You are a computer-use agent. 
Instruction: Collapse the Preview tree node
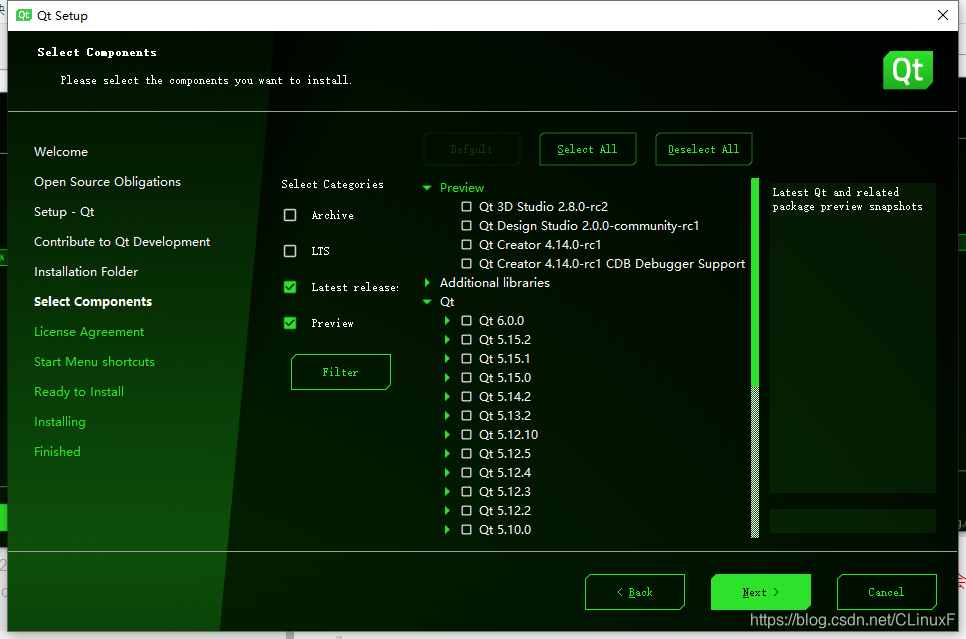(427, 188)
